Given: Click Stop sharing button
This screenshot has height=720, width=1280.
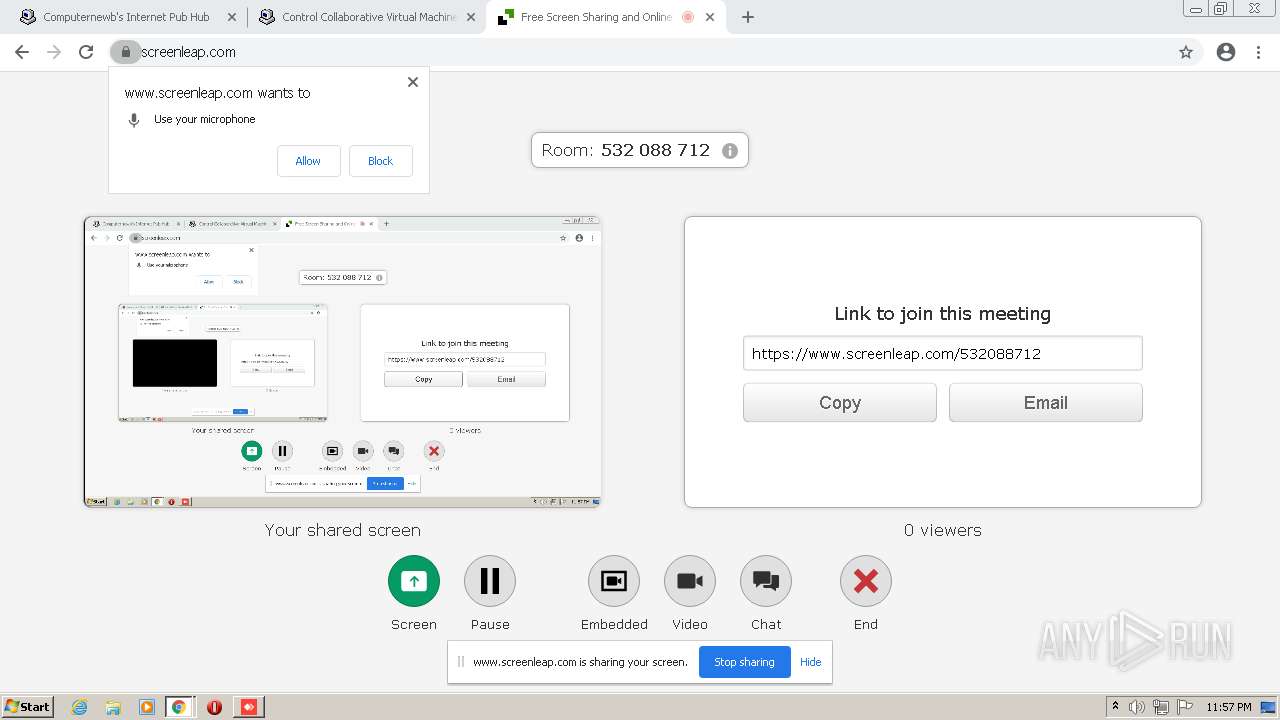Looking at the screenshot, I should 744,662.
